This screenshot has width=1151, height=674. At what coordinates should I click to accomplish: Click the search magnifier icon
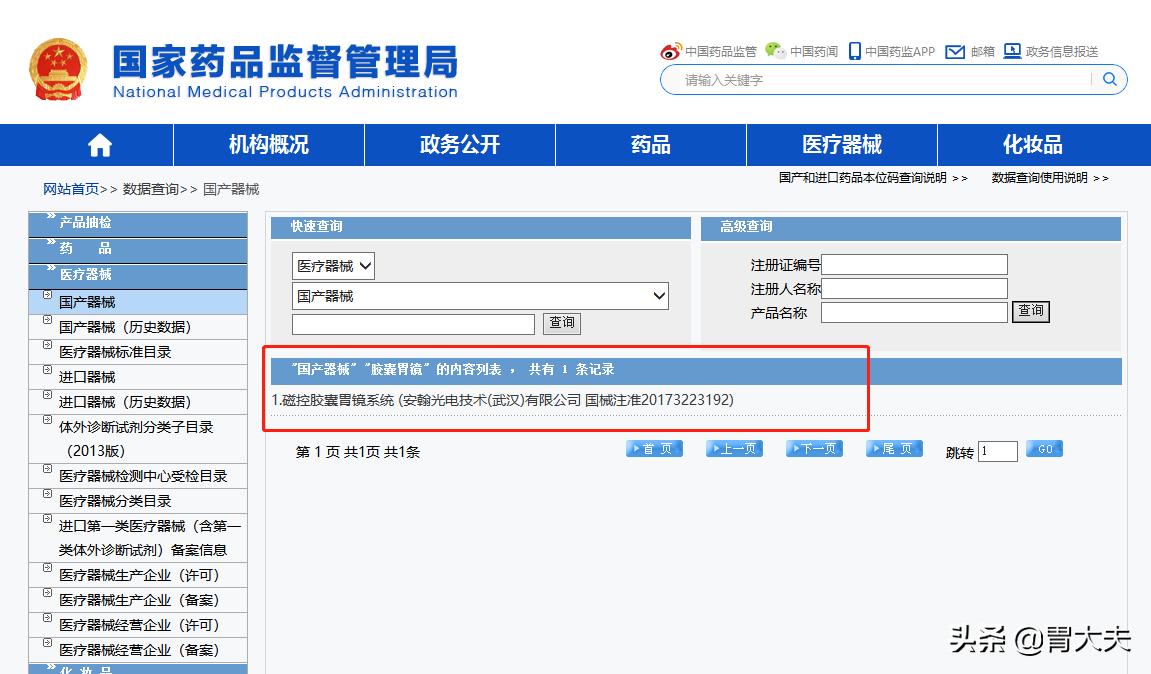click(1109, 79)
